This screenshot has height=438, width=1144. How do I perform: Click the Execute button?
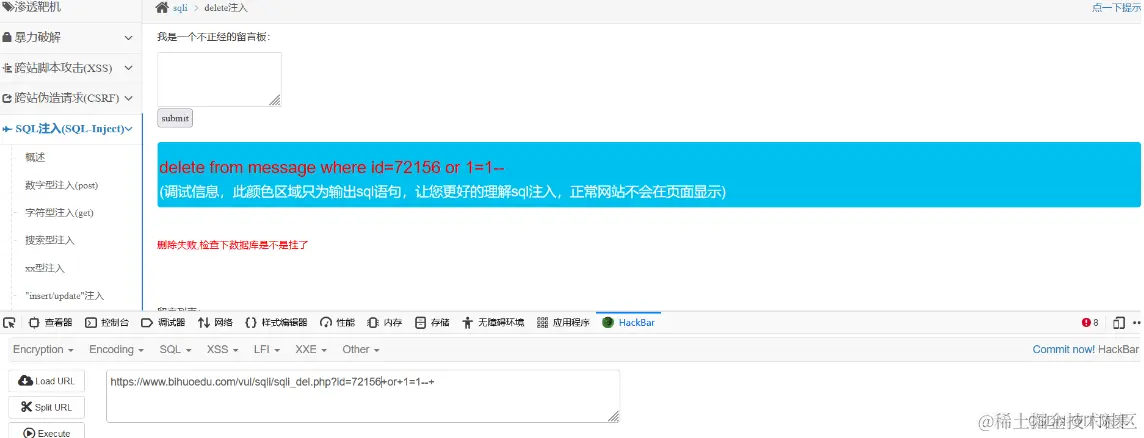pos(47,431)
